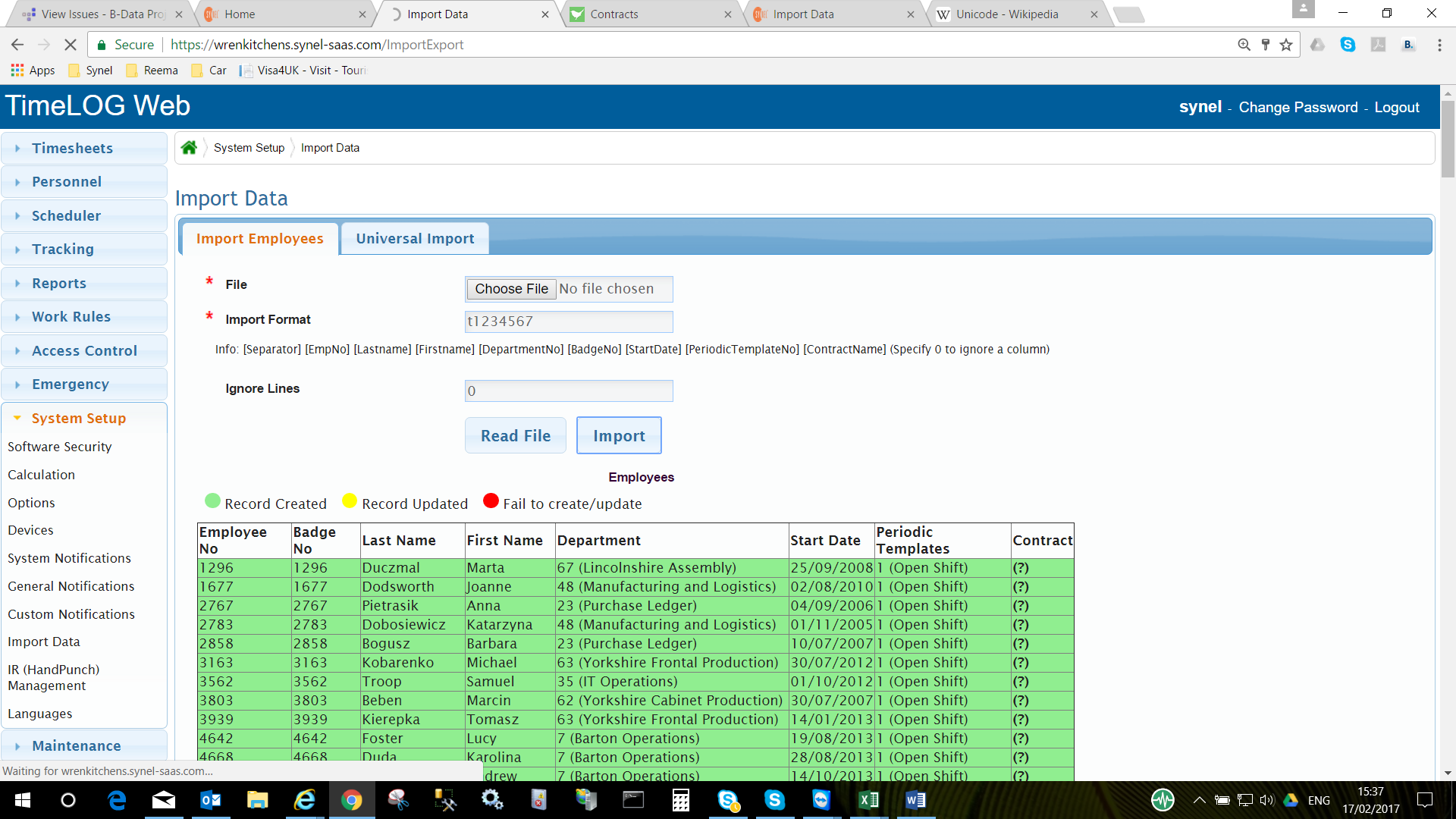Screen dimensions: 1456x819
Task: Expand the Work Rules sidebar section
Action: [x=84, y=317]
